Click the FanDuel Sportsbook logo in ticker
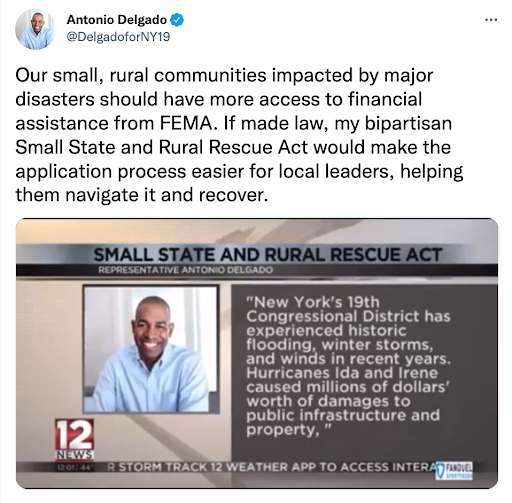This screenshot has width=512, height=503. coord(454,471)
